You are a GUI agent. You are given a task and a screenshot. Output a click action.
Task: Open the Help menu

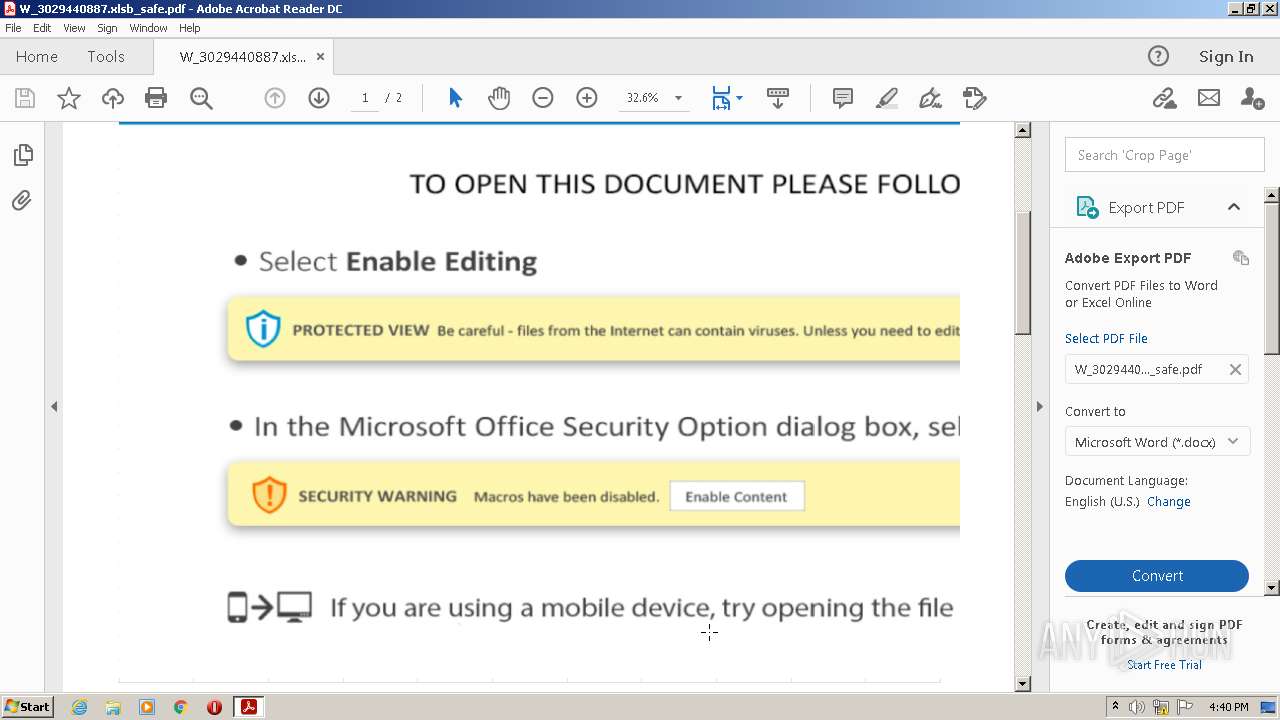click(190, 28)
